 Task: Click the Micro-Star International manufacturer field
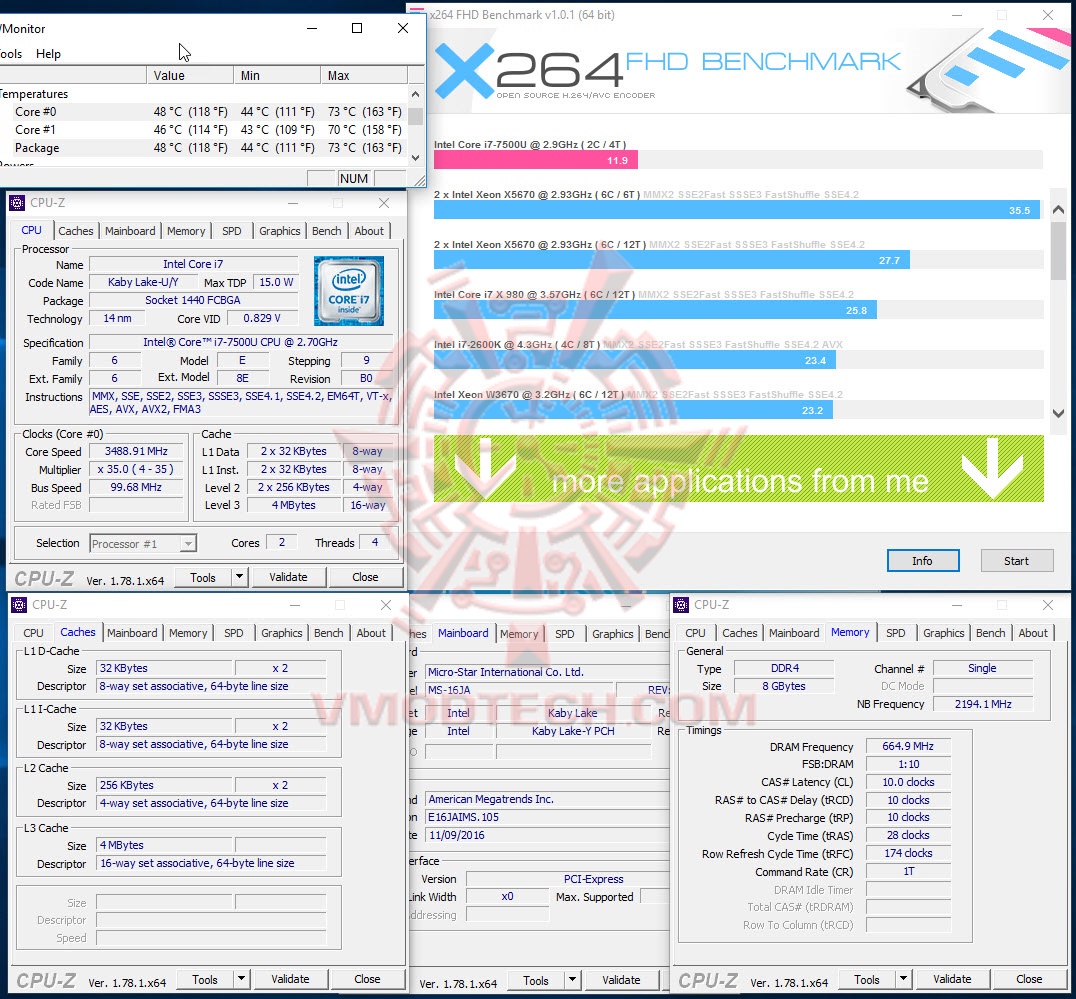tap(547, 672)
